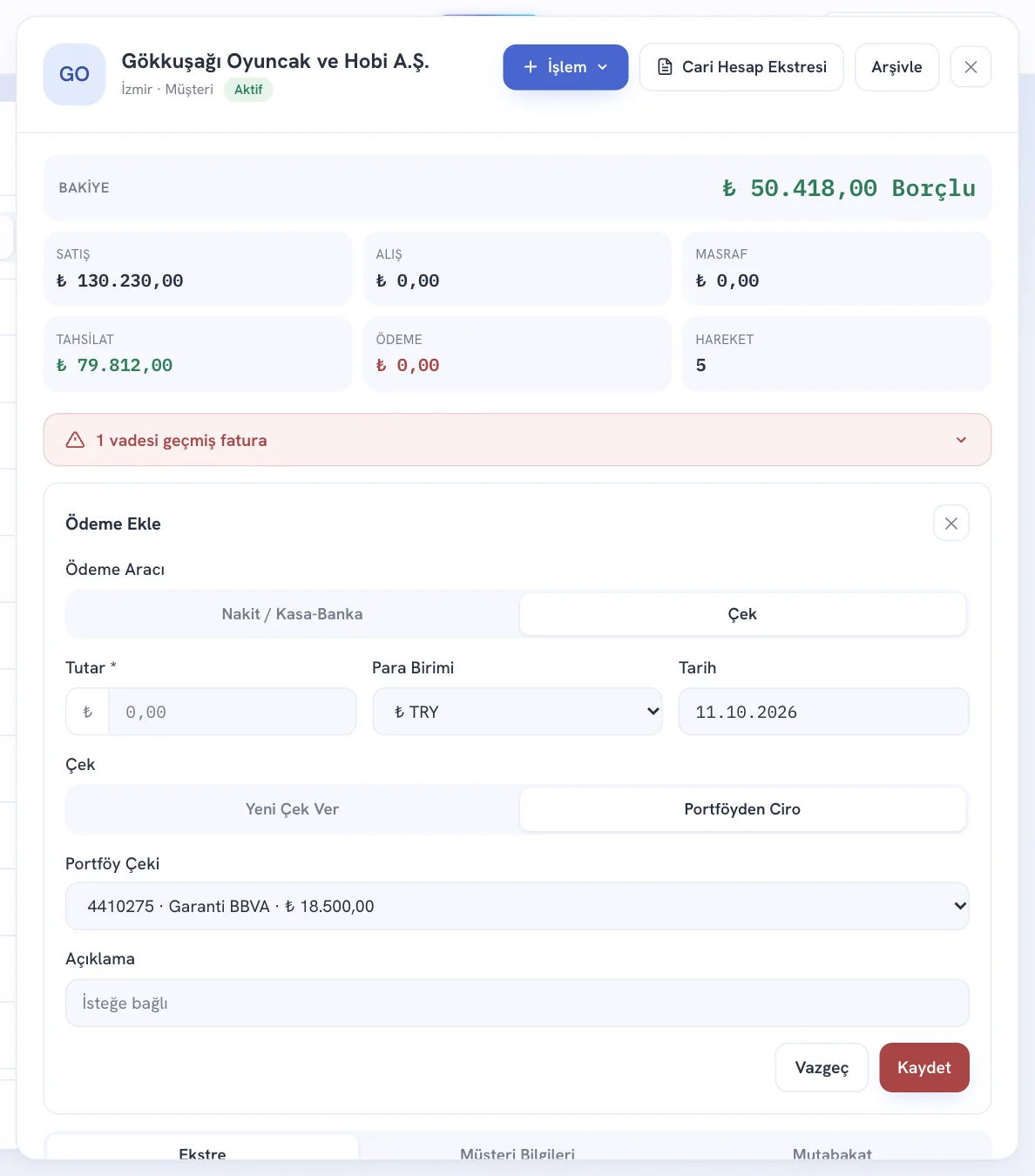Image resolution: width=1035 pixels, height=1176 pixels.
Task: Open the Portföy Çeki selection dropdown
Action: pos(517,906)
